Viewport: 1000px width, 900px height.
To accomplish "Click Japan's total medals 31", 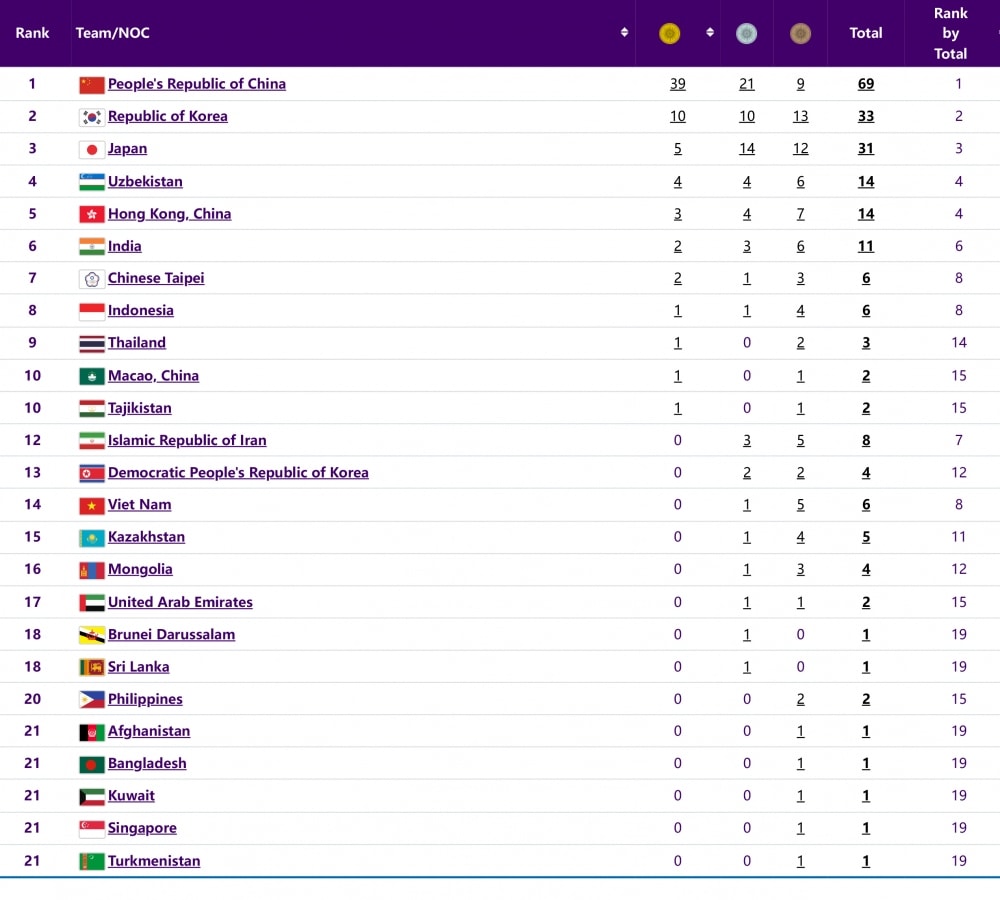I will tap(865, 149).
